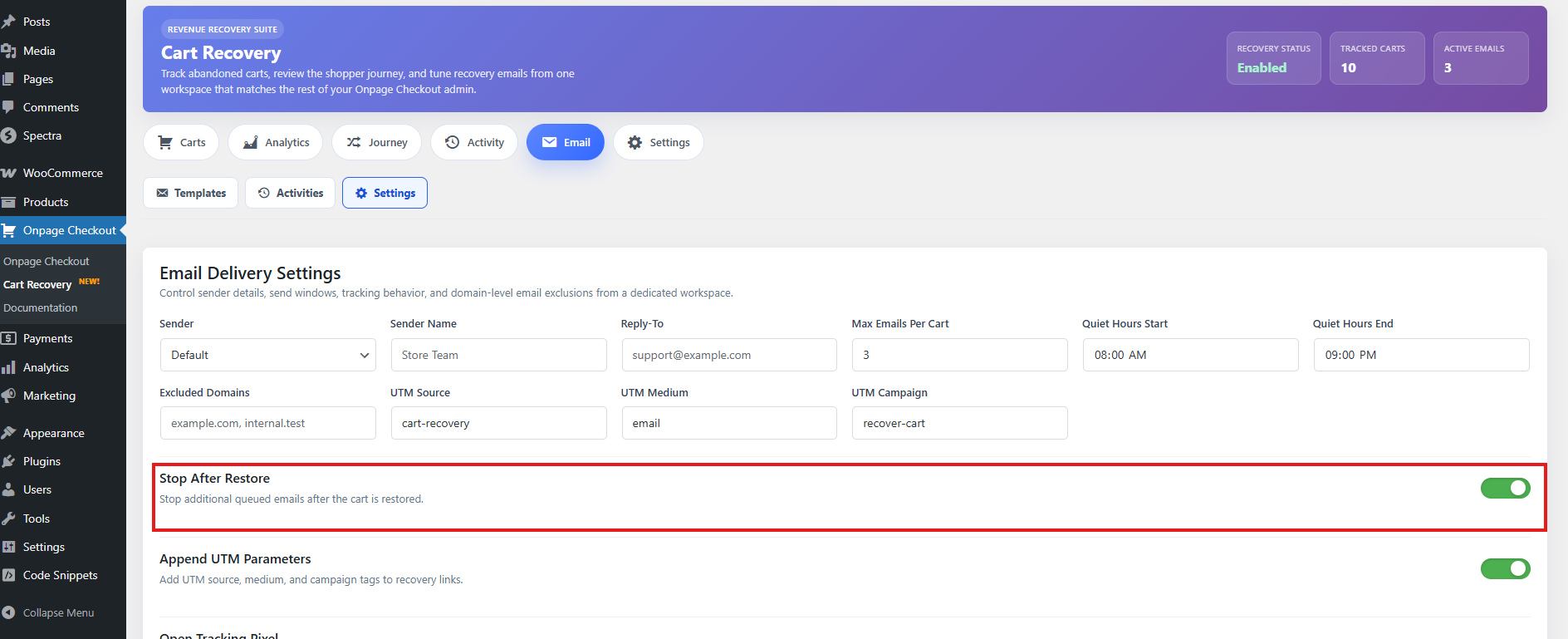Open the Posts menu item
This screenshot has height=639, width=1568.
[x=63, y=22]
